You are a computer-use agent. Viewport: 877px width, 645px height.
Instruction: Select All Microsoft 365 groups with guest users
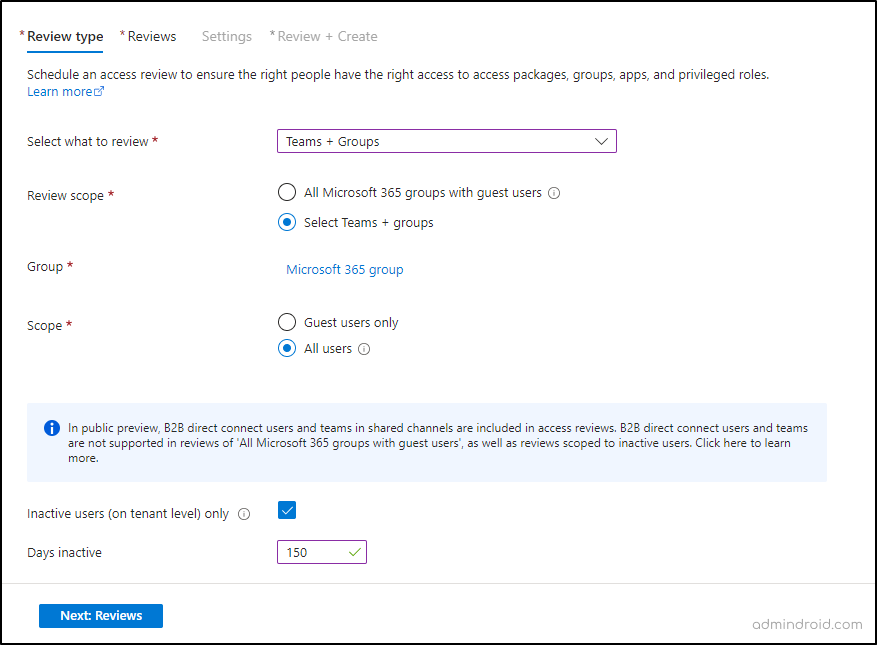(287, 192)
